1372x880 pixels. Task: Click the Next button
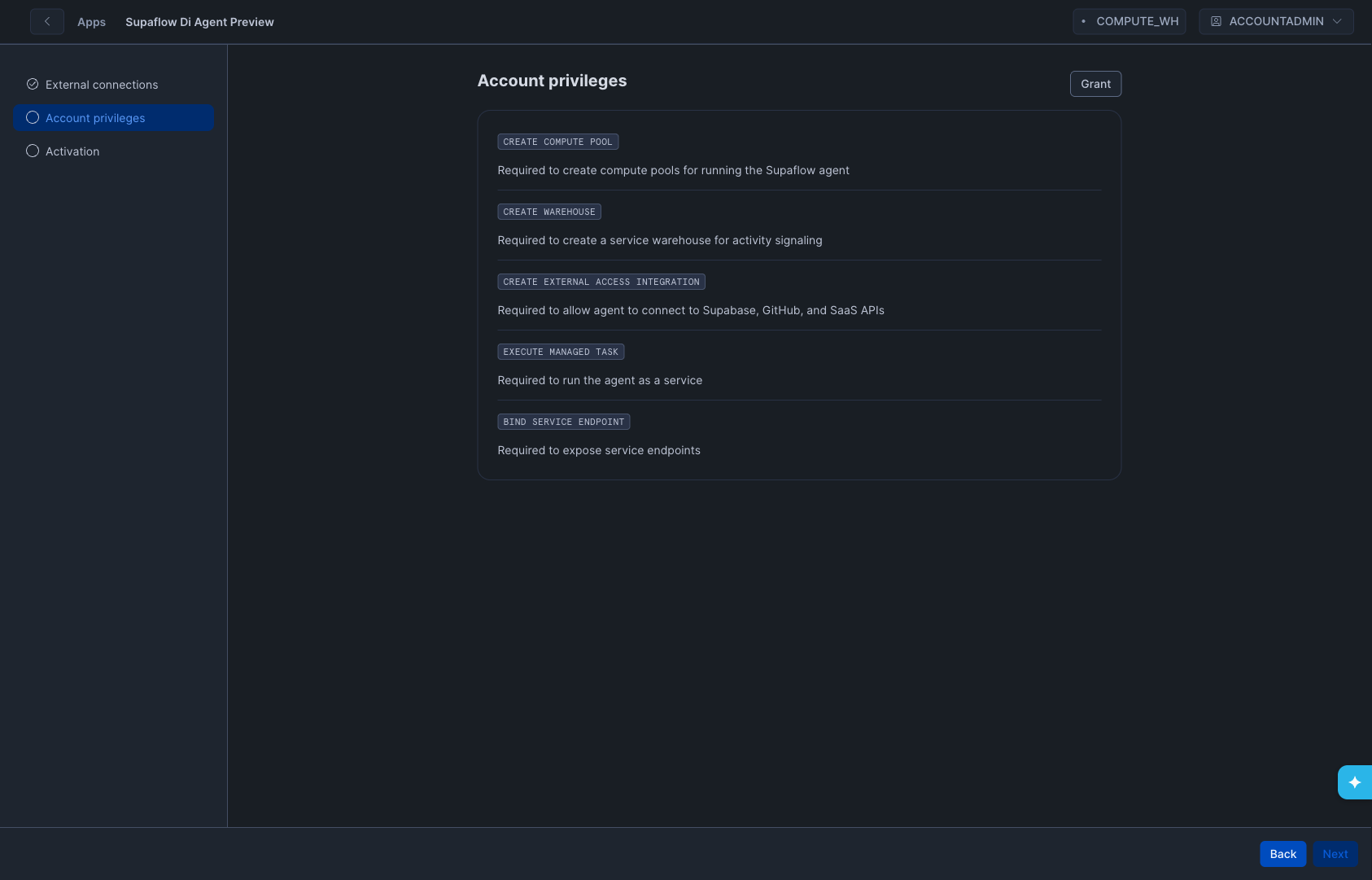[x=1335, y=854]
